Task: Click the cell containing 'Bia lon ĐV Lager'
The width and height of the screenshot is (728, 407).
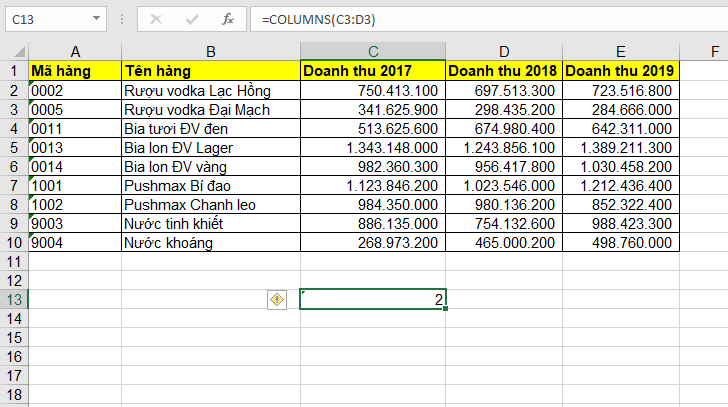Action: tap(210, 148)
